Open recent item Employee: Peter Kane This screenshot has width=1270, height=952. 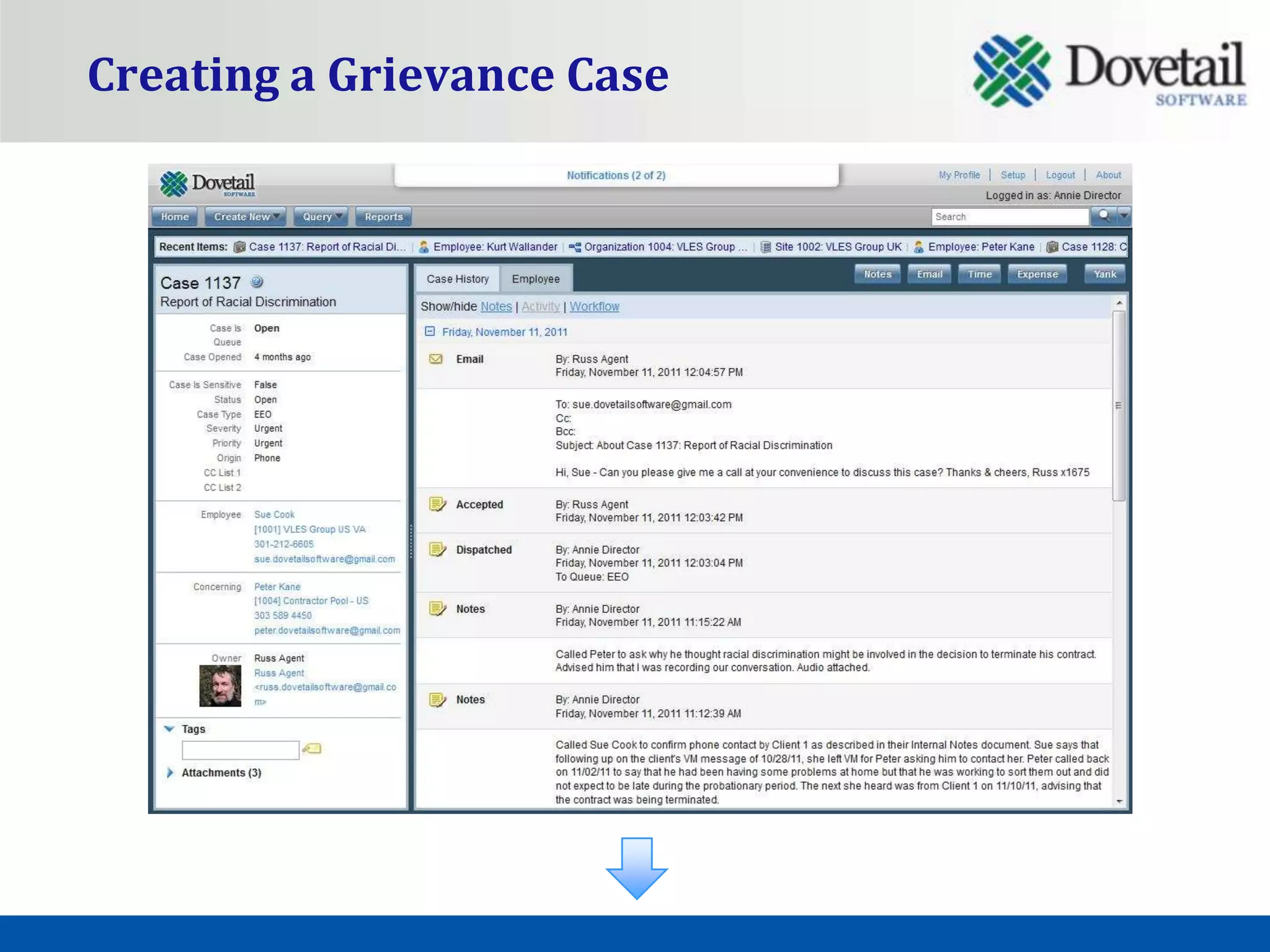click(x=981, y=247)
